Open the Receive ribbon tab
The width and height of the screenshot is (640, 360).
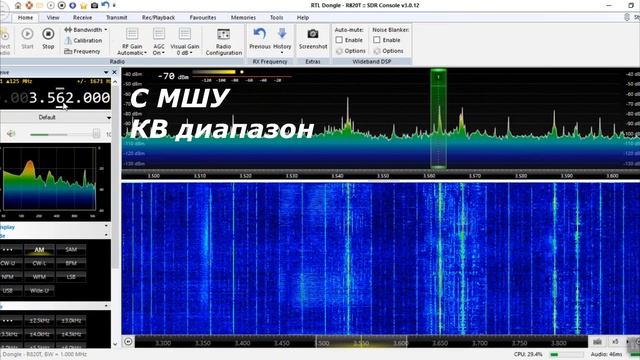tap(82, 18)
